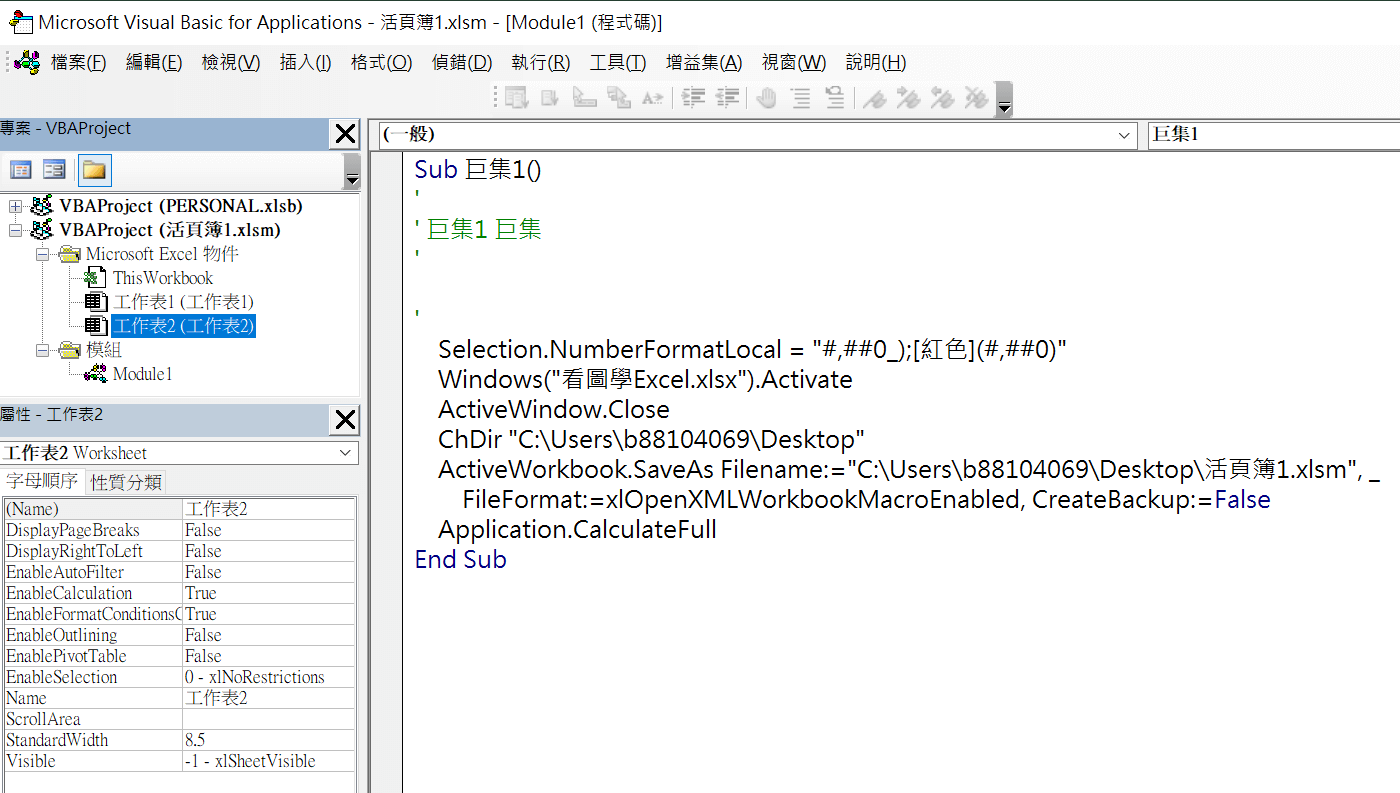Select Module1 in project tree
Screen dimensions: 1400x793
click(x=143, y=374)
